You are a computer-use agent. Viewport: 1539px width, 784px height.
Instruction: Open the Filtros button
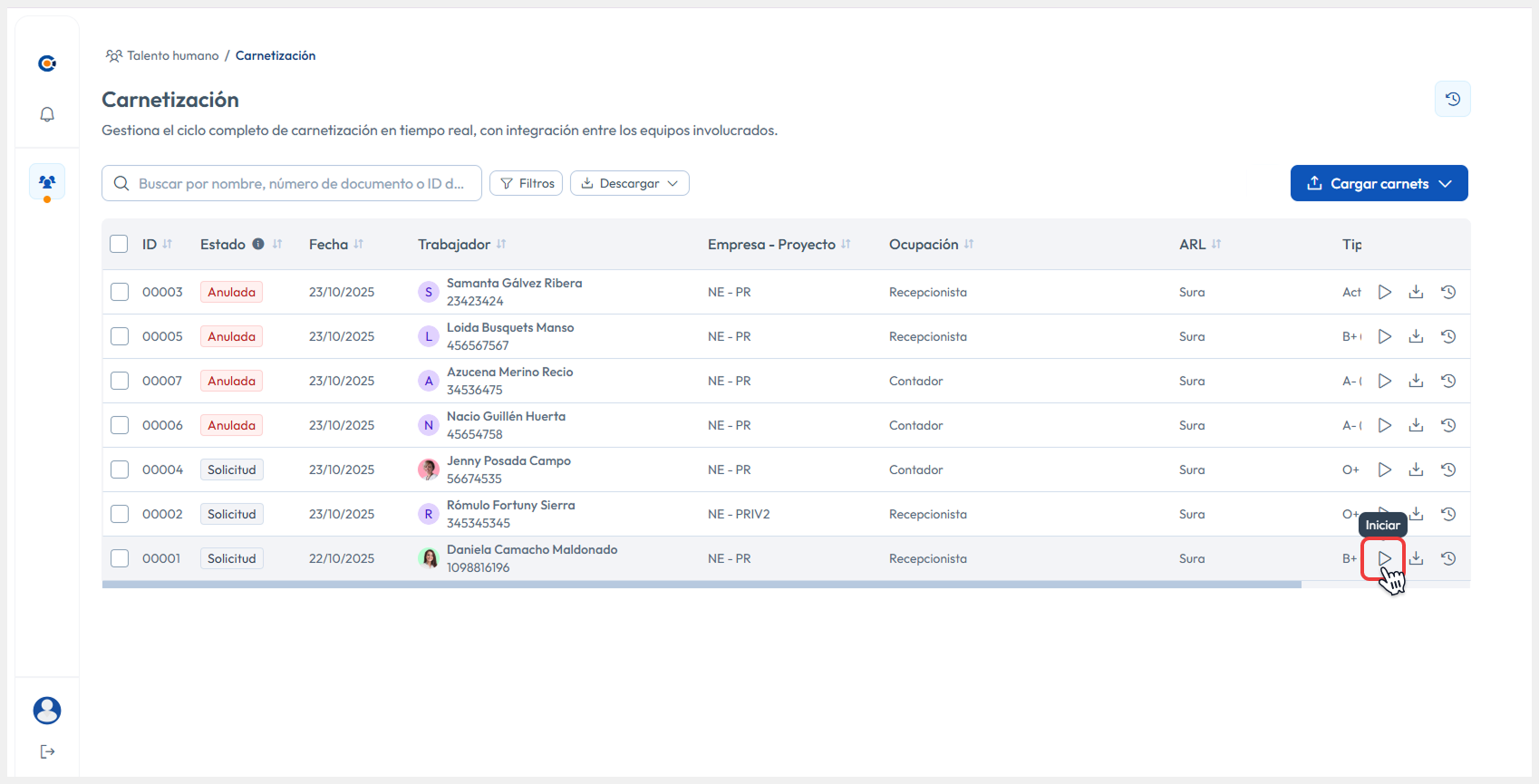[526, 183]
